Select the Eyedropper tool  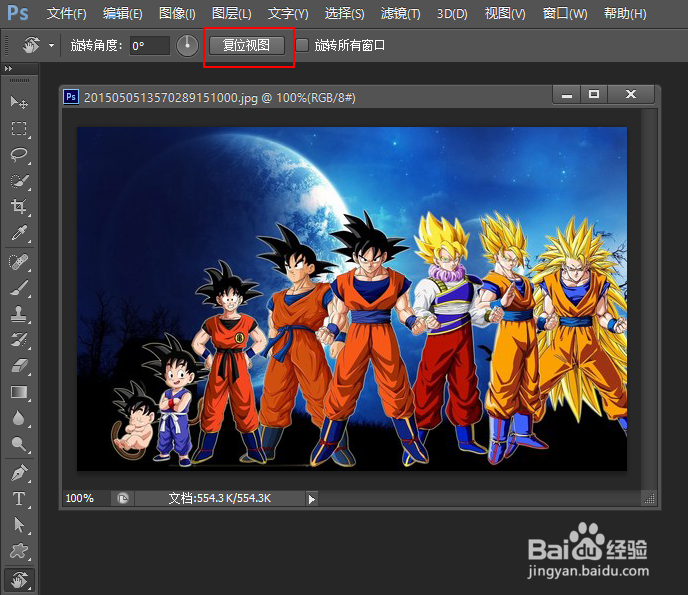(x=19, y=233)
